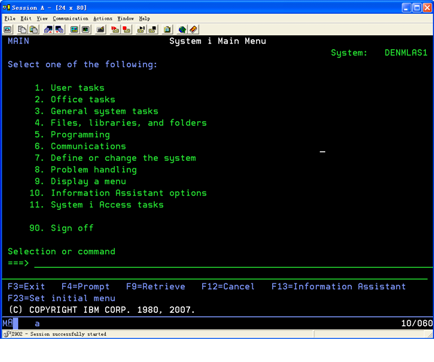Screen dimensions: 434x362
Task: Click the F3=Exit function key label
Action: [x=26, y=287]
